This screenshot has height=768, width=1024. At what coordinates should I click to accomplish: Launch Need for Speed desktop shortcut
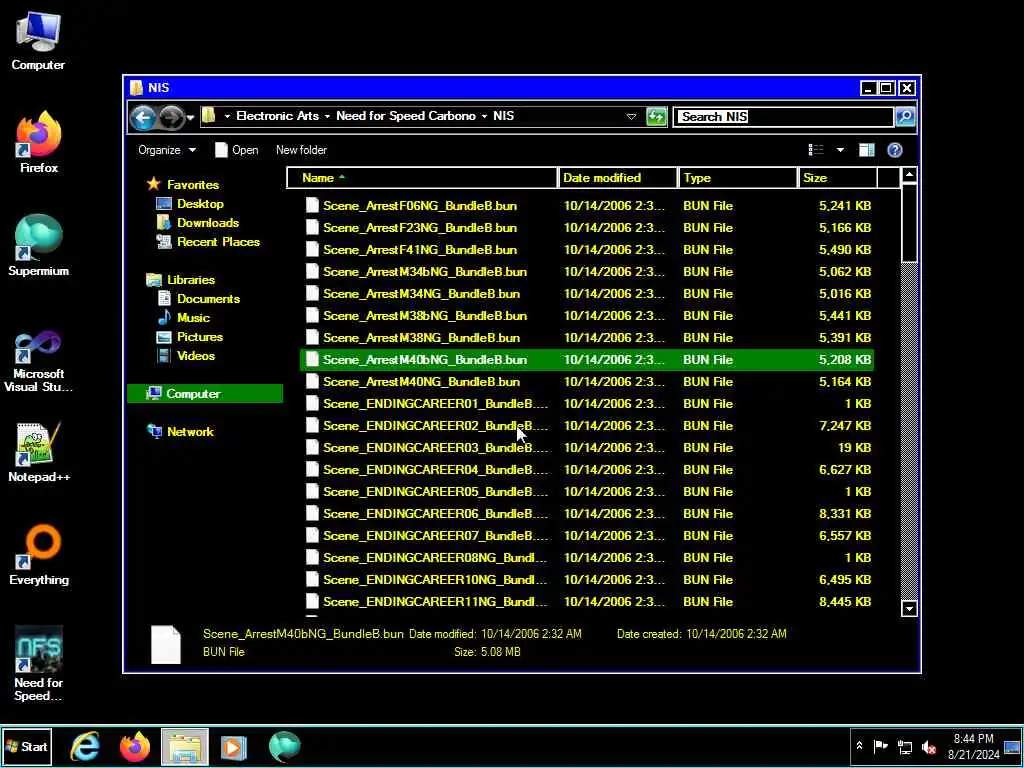pos(39,664)
